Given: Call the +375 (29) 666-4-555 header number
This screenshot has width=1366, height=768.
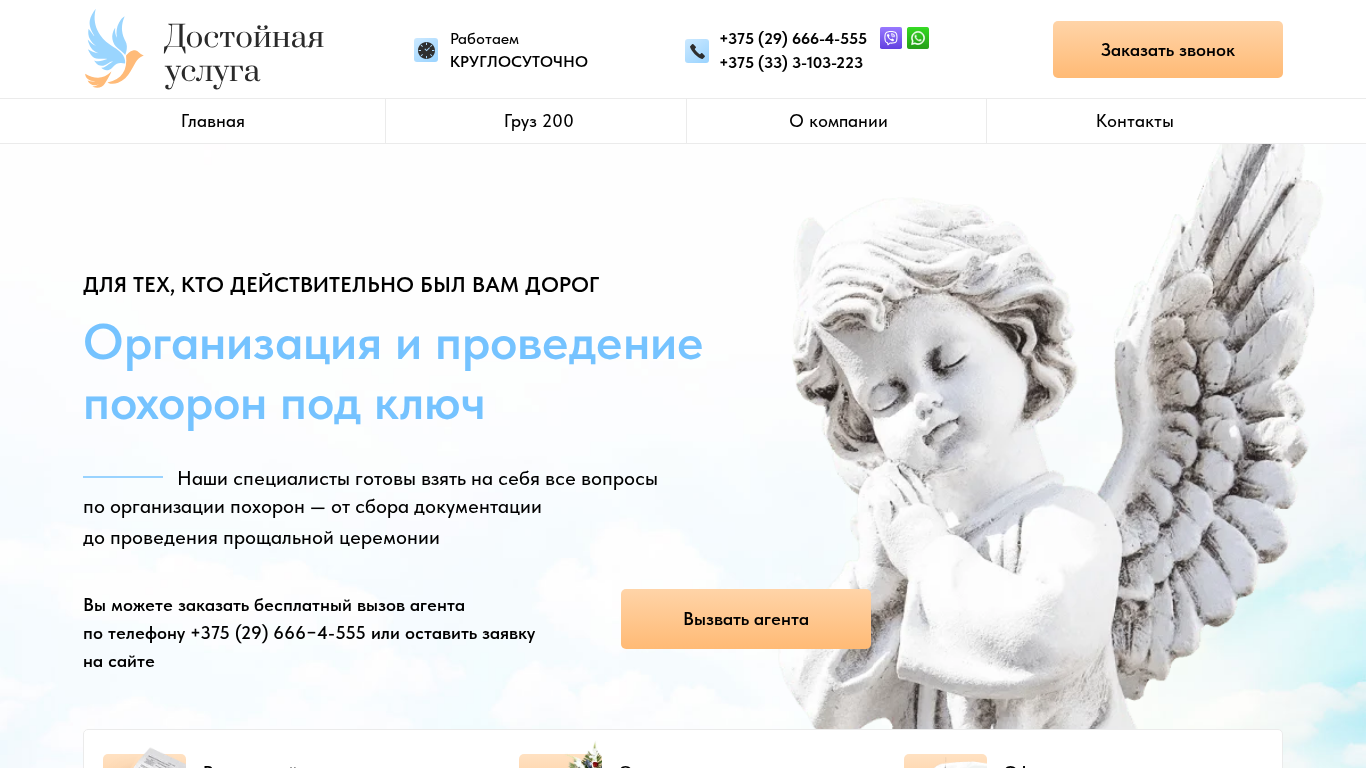Looking at the screenshot, I should point(793,39).
